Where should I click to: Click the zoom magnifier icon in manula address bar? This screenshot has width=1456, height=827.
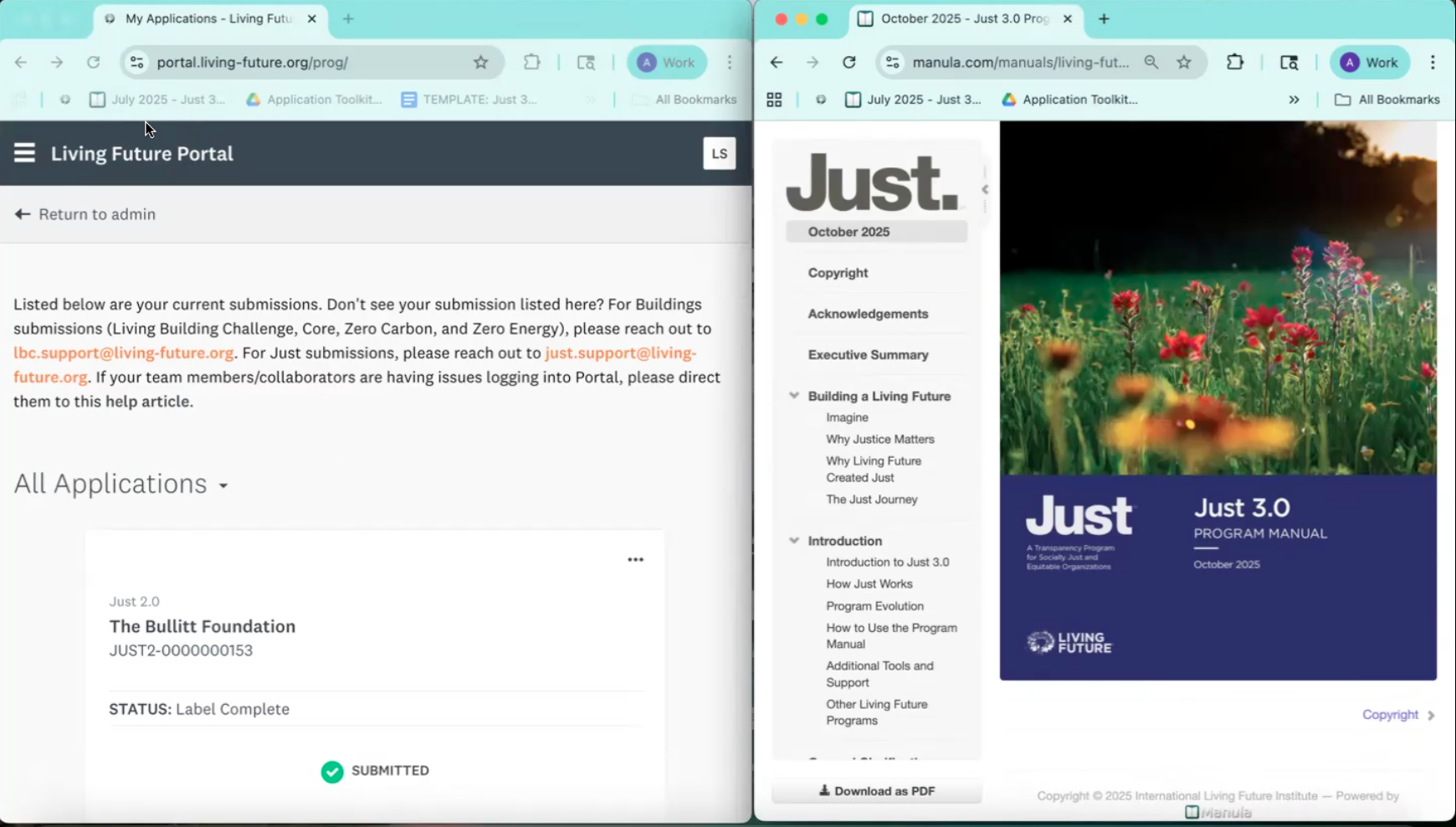1152,62
